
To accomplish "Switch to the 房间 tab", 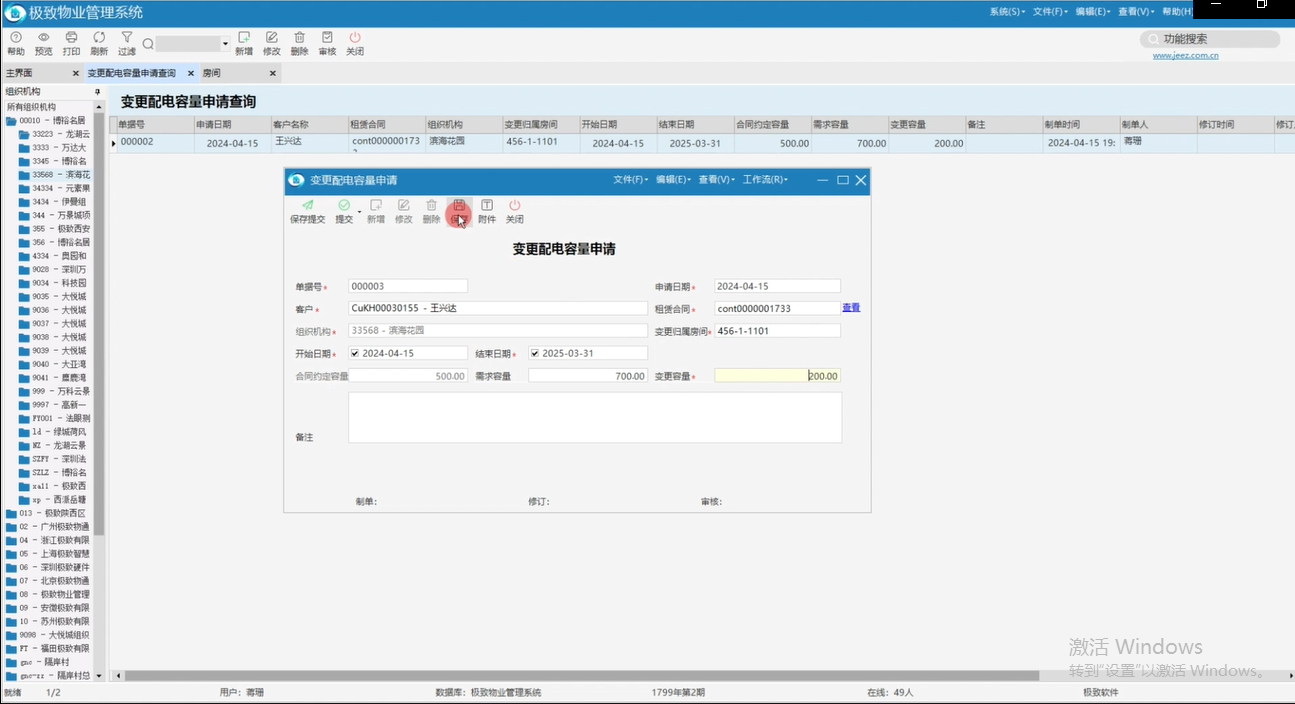I will (x=212, y=73).
